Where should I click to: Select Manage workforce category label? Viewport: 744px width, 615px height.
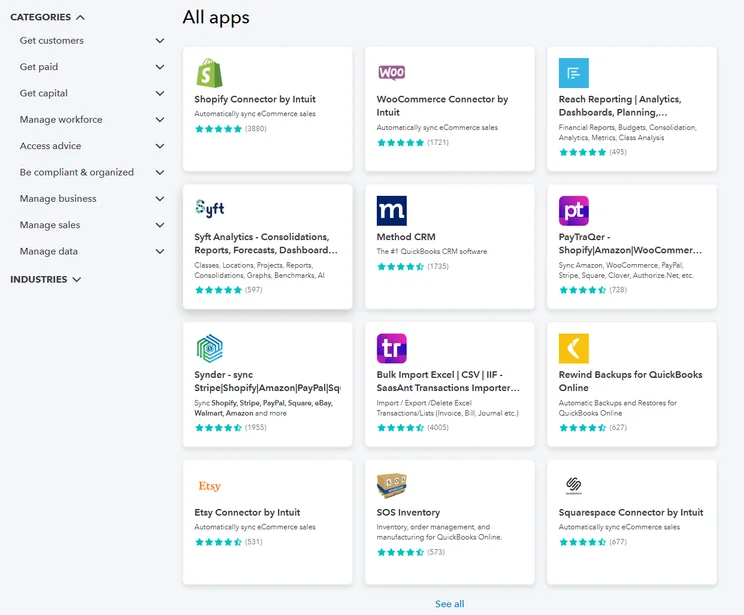tap(61, 120)
